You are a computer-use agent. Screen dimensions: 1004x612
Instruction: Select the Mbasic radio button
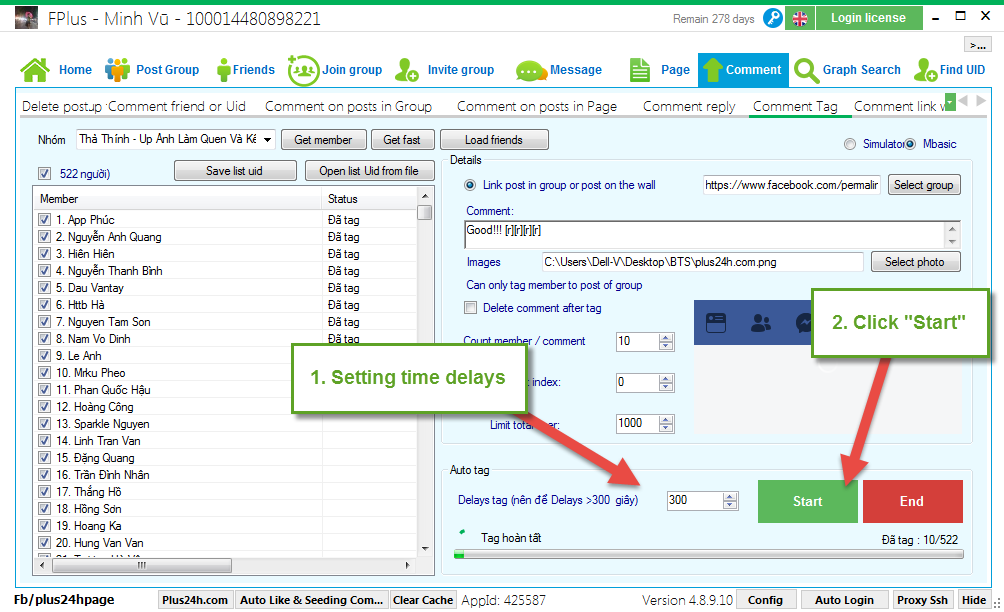pyautogui.click(x=910, y=144)
